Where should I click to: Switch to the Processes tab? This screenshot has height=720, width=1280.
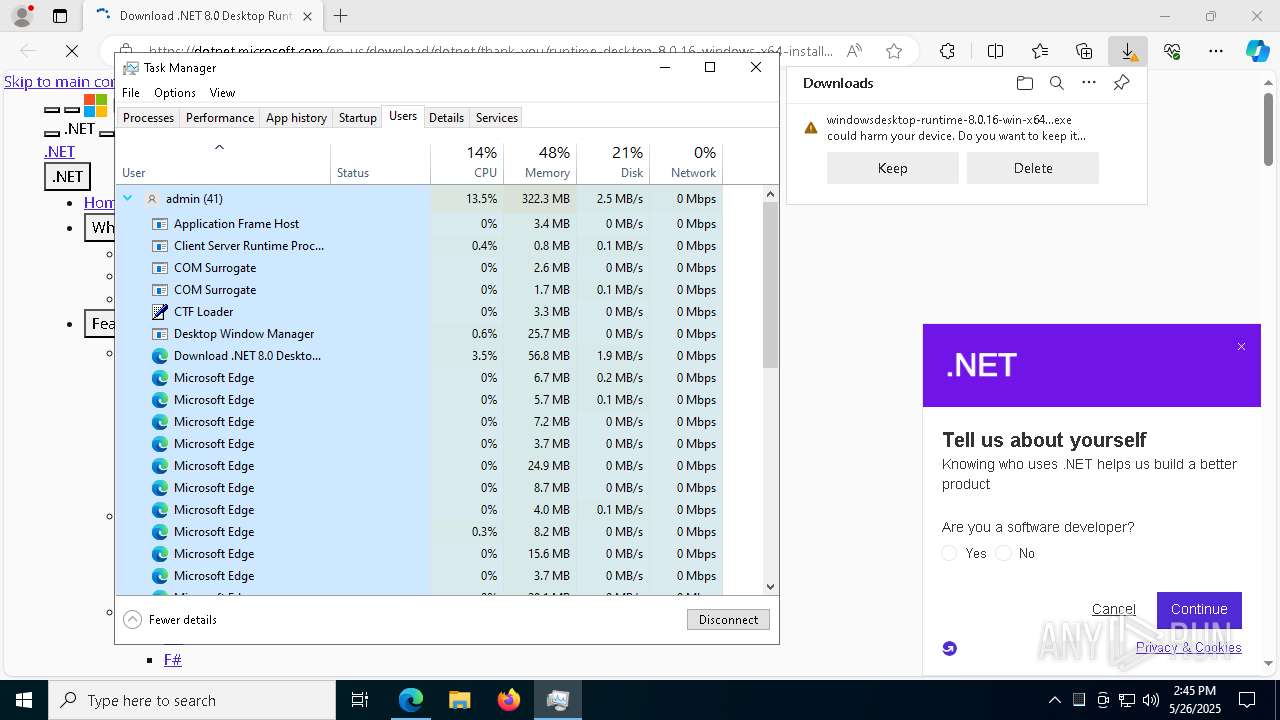[x=148, y=117]
